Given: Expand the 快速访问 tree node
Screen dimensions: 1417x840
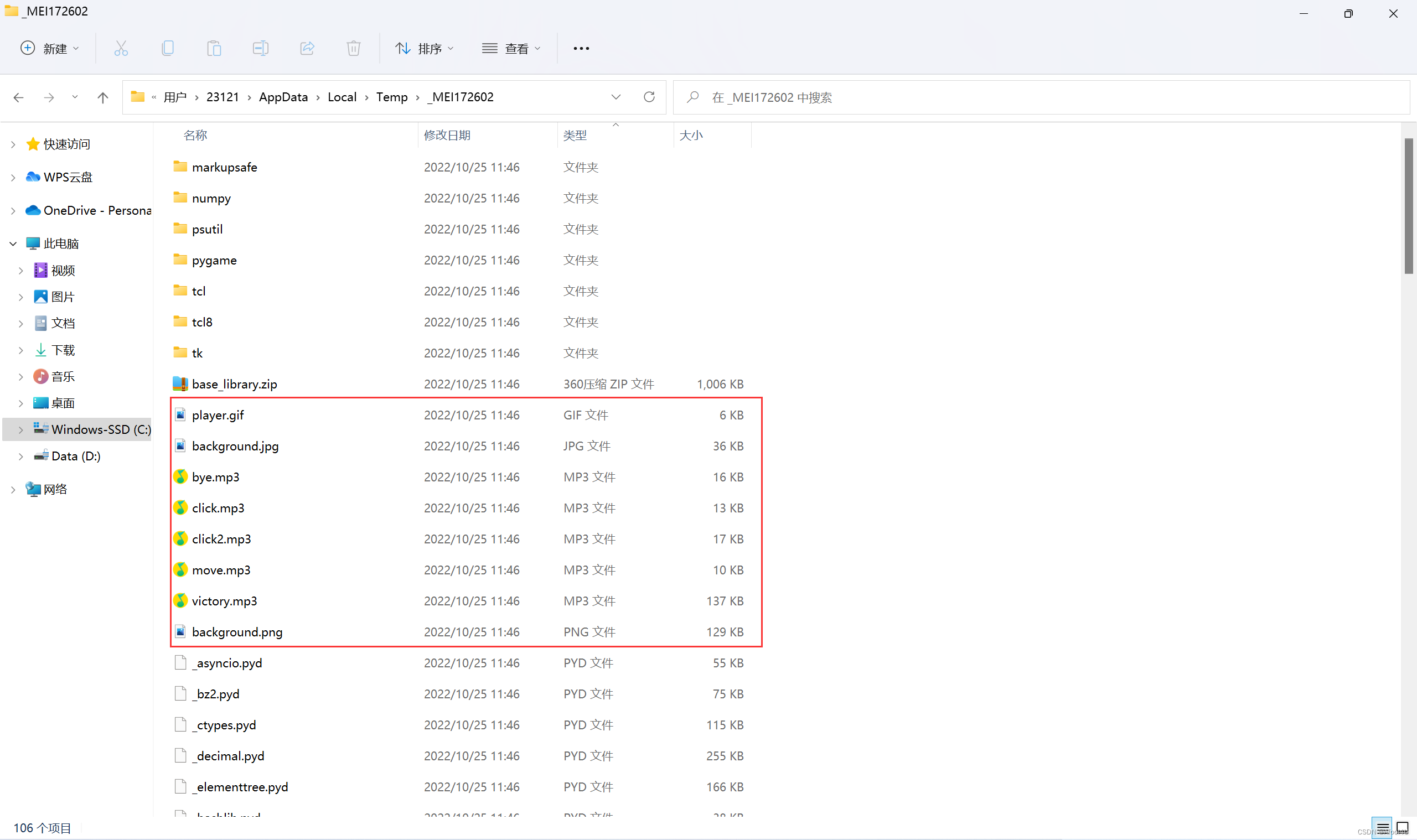Looking at the screenshot, I should pyautogui.click(x=13, y=144).
